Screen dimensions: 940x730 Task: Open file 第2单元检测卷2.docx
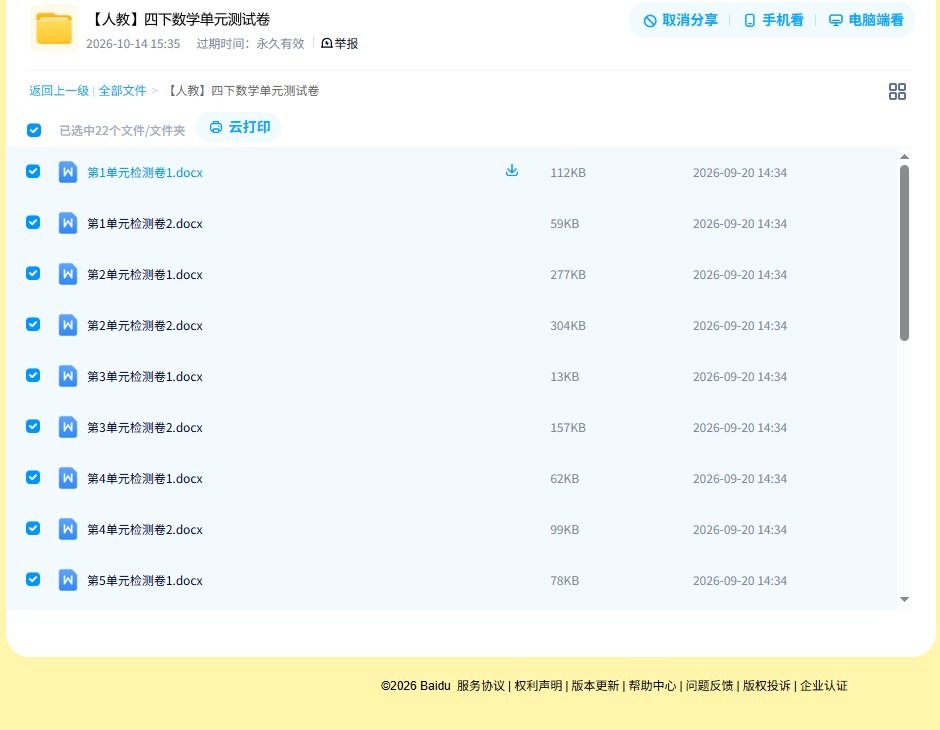[x=145, y=325]
